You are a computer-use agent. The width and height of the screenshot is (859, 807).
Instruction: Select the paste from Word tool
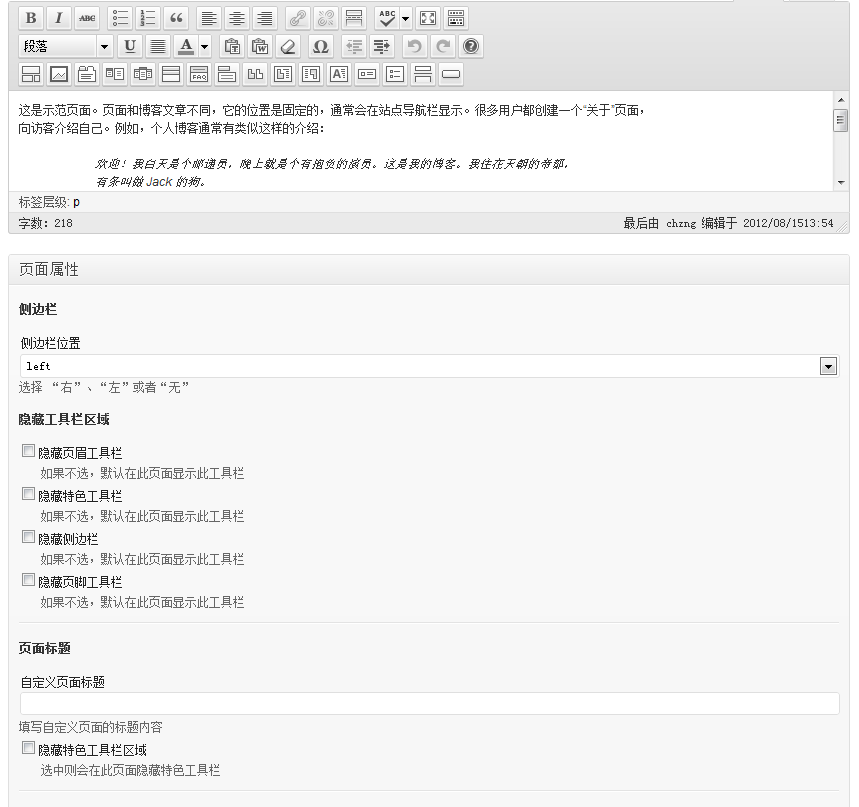point(259,45)
